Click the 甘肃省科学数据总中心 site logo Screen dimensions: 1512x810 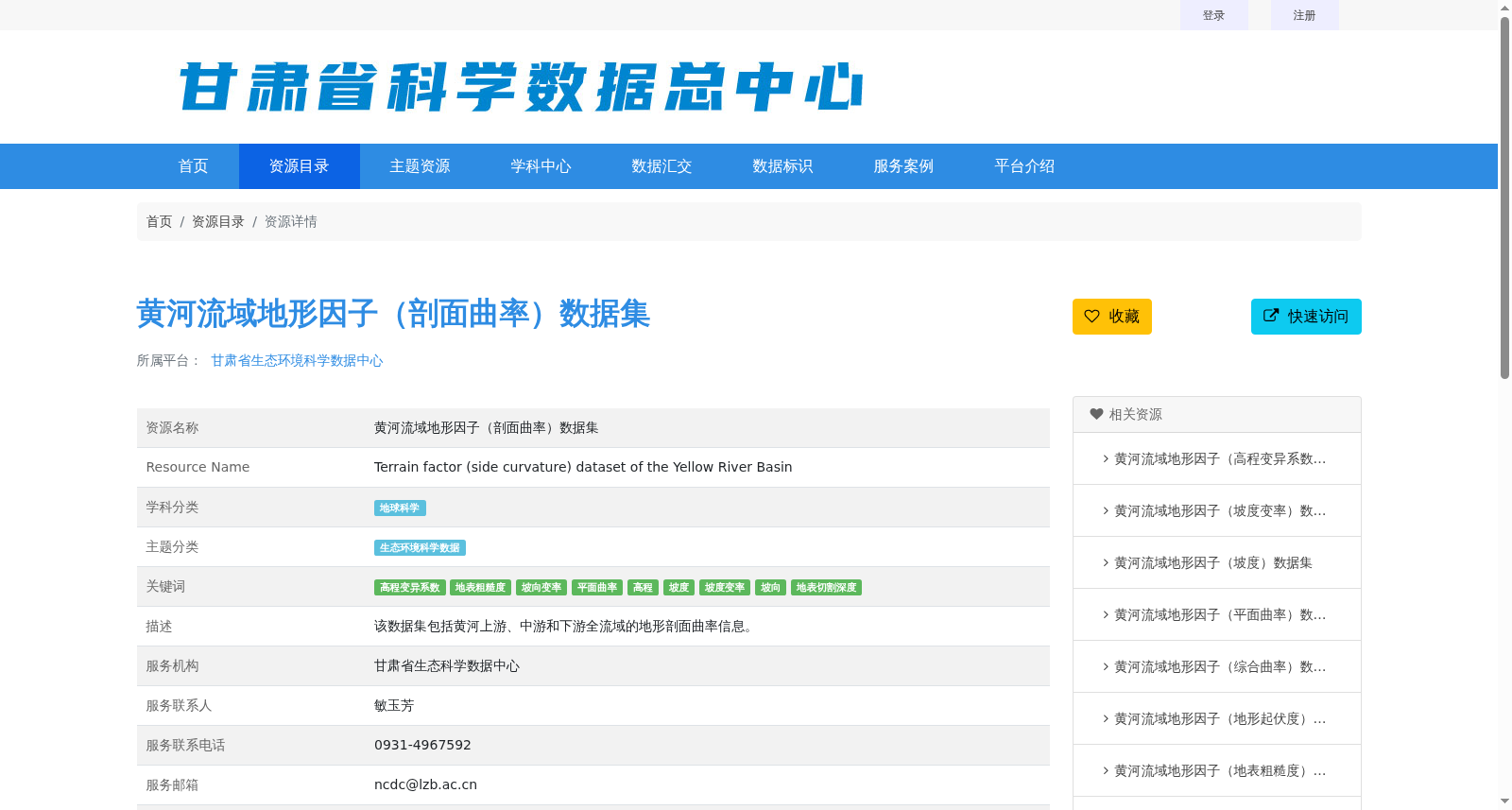pos(521,87)
